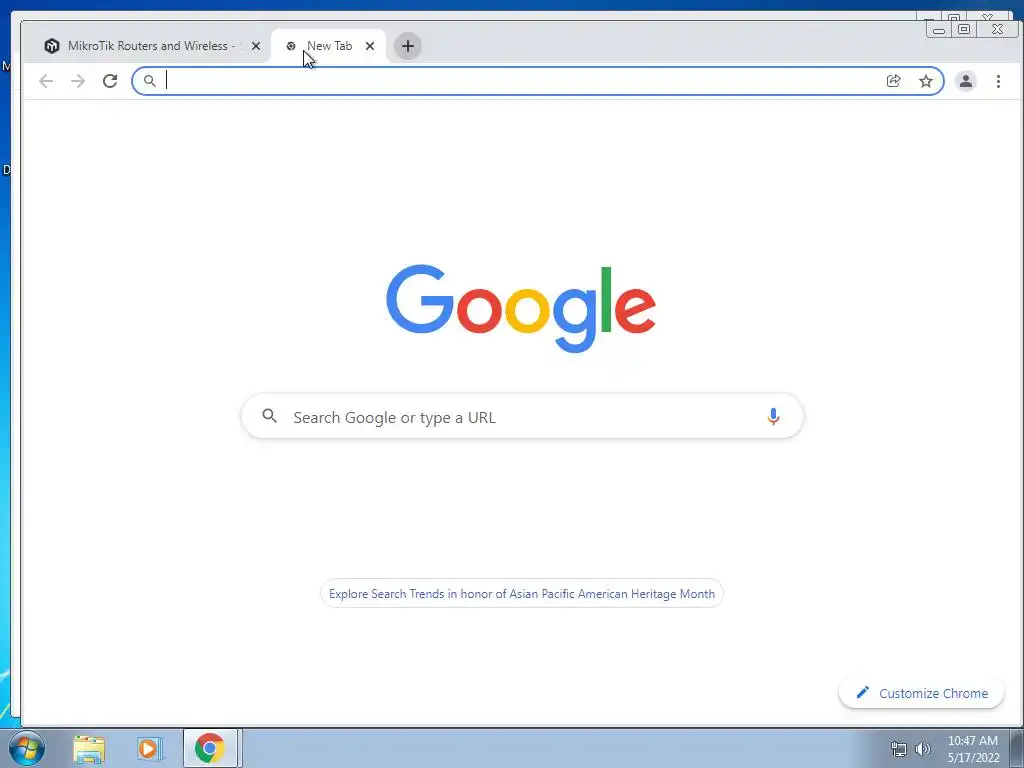Close the New Tab tab

click(x=370, y=46)
